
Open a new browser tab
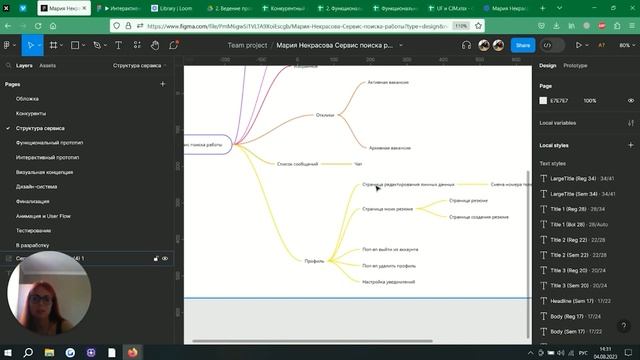(x=542, y=8)
